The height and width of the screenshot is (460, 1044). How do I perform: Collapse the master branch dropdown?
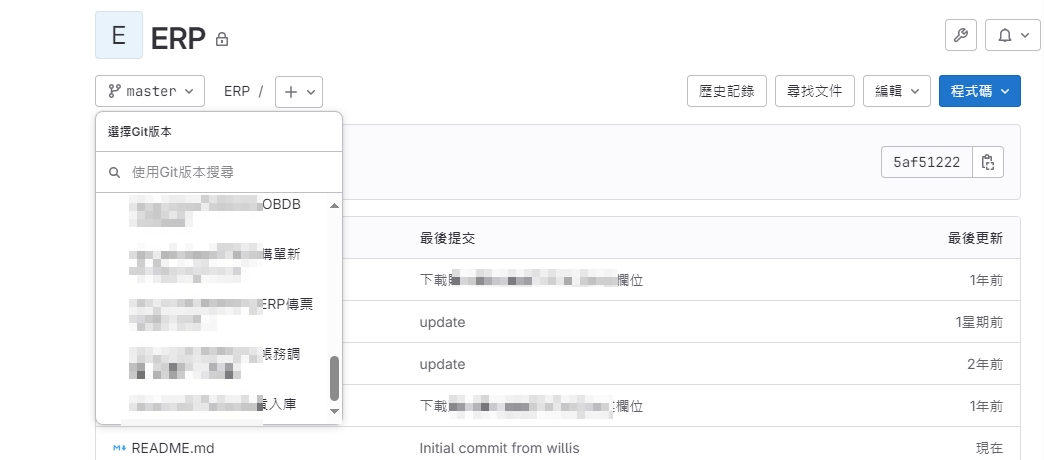click(x=150, y=91)
